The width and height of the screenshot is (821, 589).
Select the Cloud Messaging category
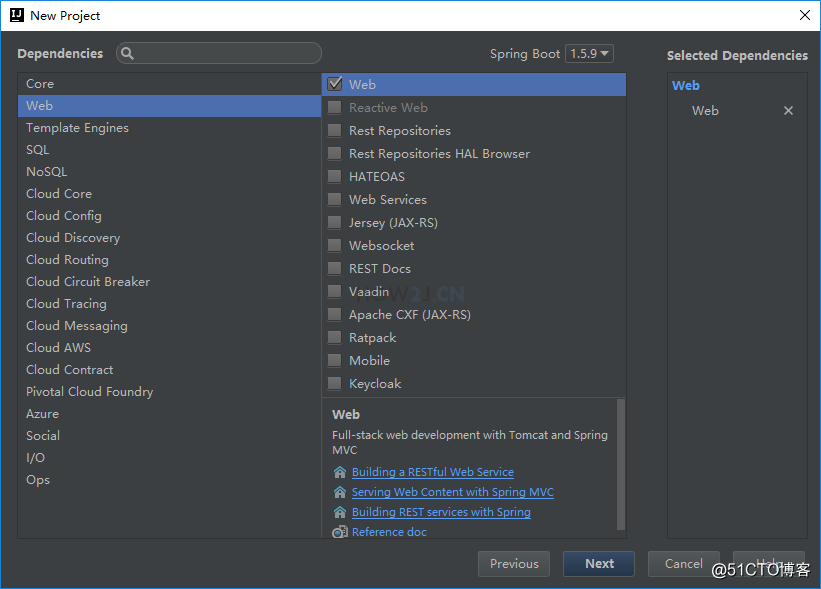click(x=169, y=326)
